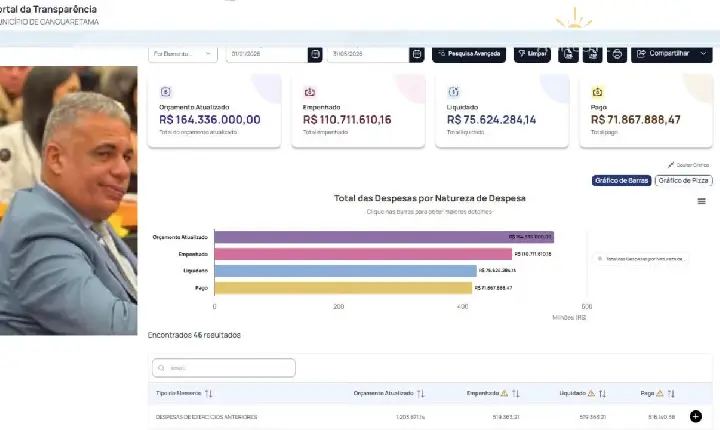
Task: Click the Pesquisa Avançada button
Action: [469, 54]
